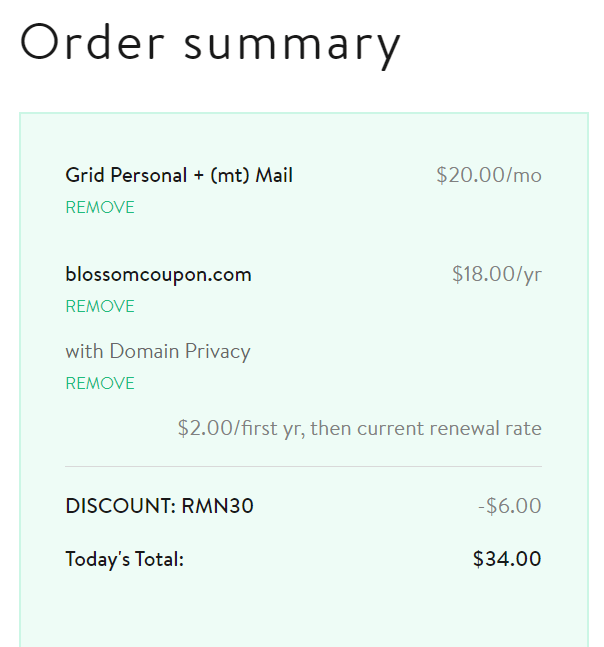Click the with Domain Privacy label

pyautogui.click(x=158, y=352)
